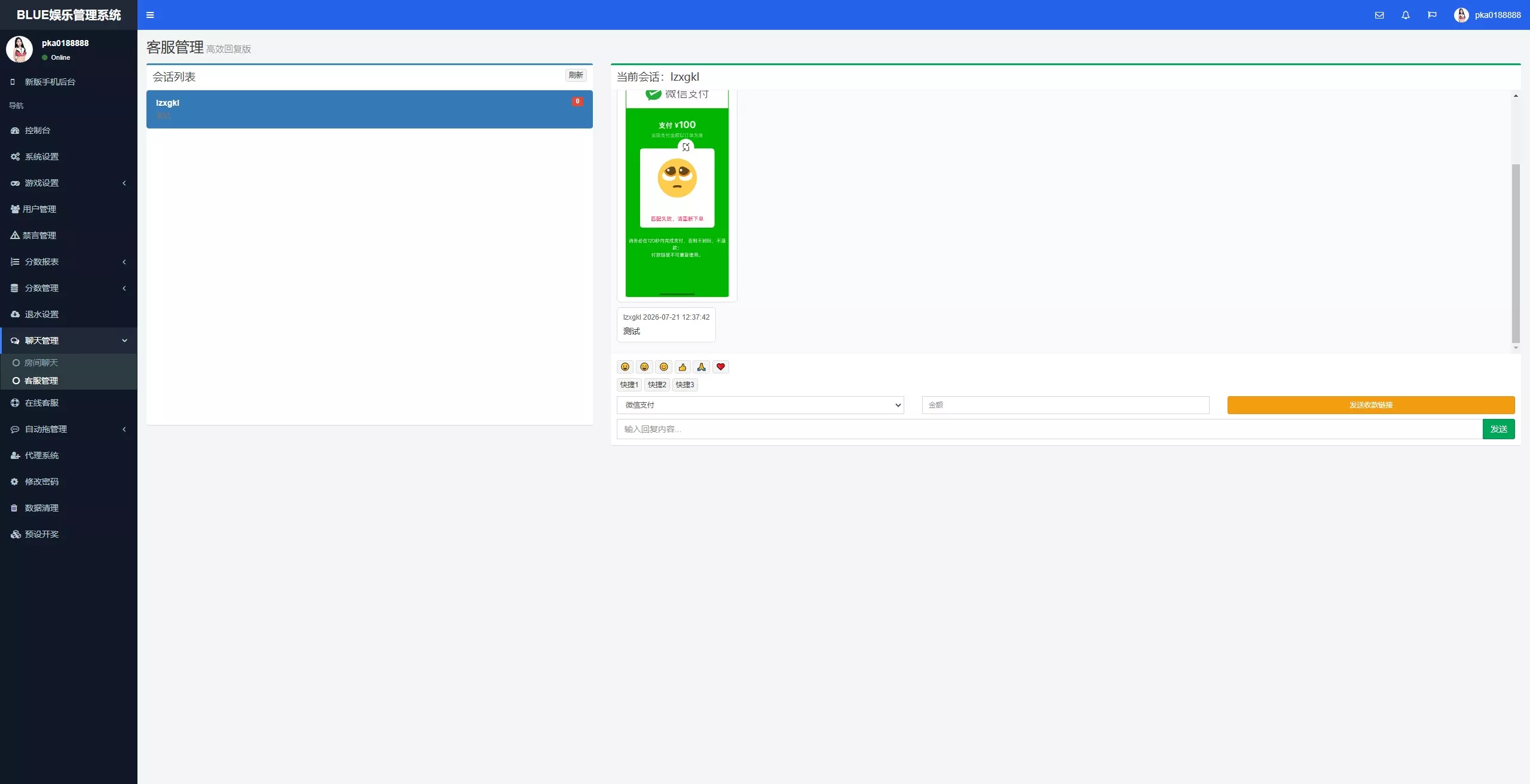The image size is (1530, 784).
Task: Open the flag tasks icon
Action: click(1432, 15)
